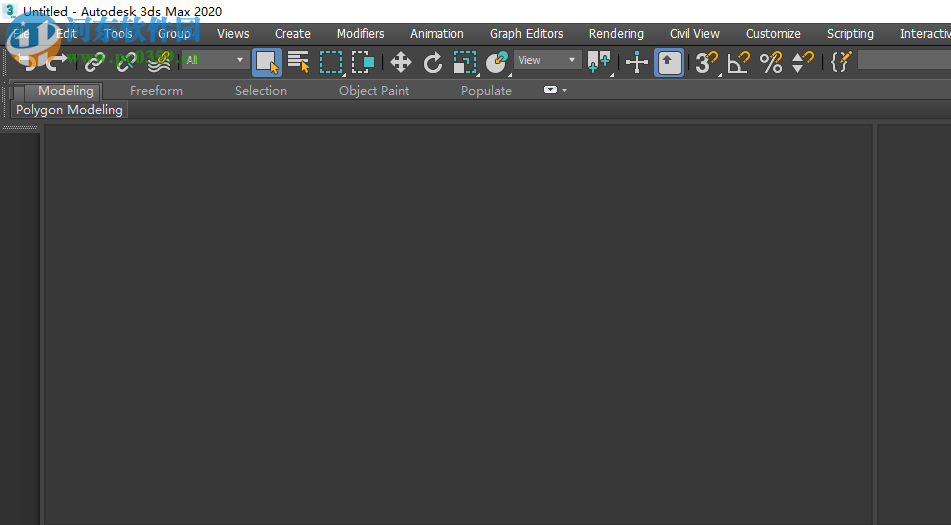
Task: Select the Bind to Space Warp tool
Action: click(159, 62)
